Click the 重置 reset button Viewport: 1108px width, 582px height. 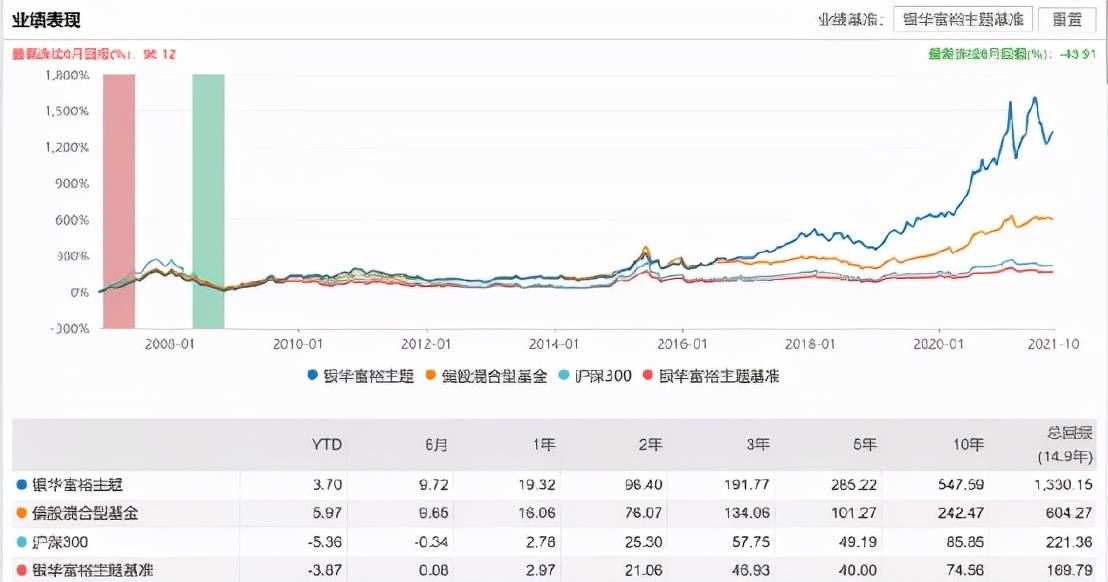pos(1067,19)
